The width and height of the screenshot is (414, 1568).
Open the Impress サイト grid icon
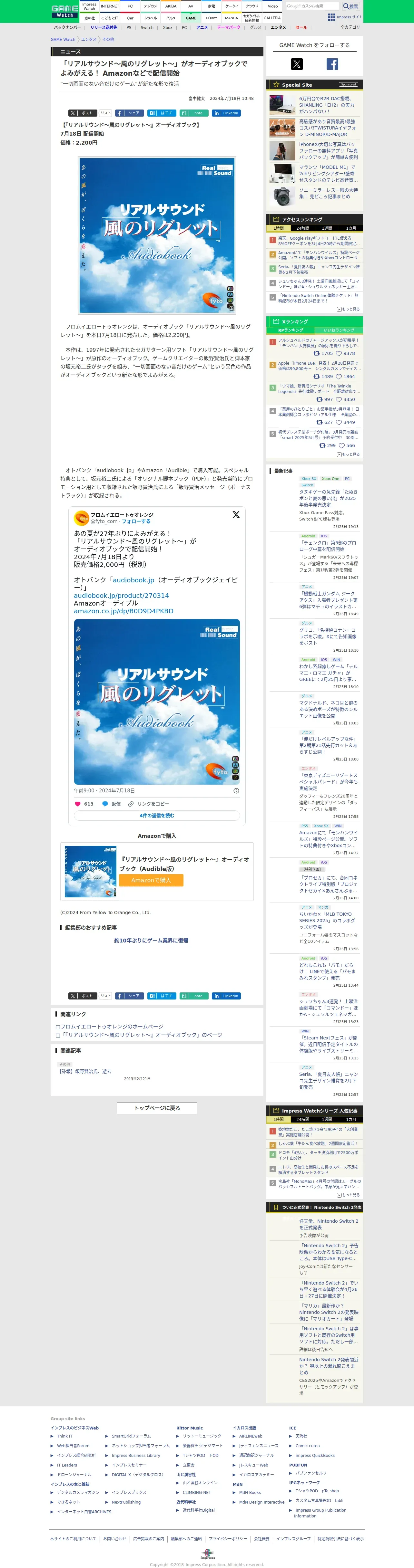331,17
